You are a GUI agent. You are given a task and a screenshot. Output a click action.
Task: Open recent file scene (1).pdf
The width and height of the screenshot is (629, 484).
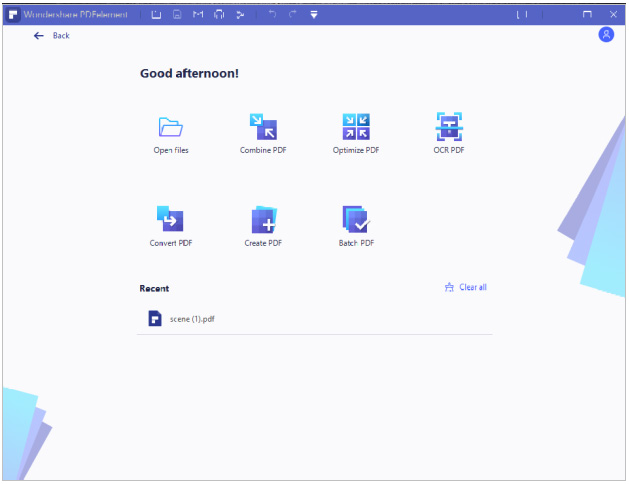[x=314, y=319]
